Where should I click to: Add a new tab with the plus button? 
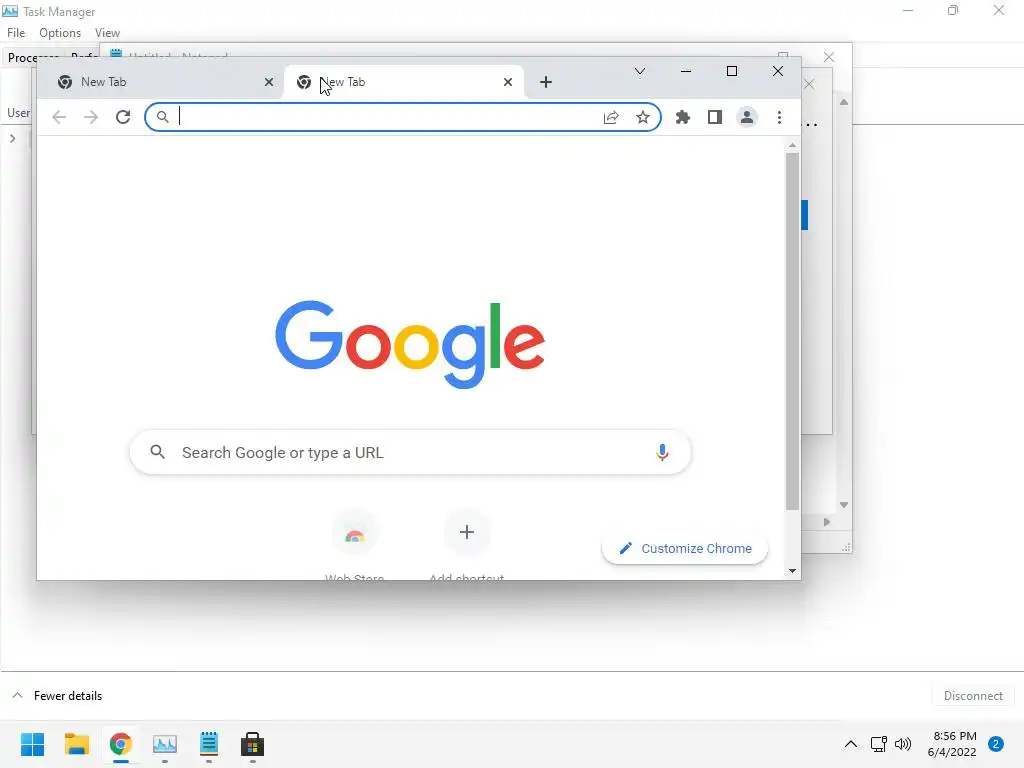coord(546,82)
